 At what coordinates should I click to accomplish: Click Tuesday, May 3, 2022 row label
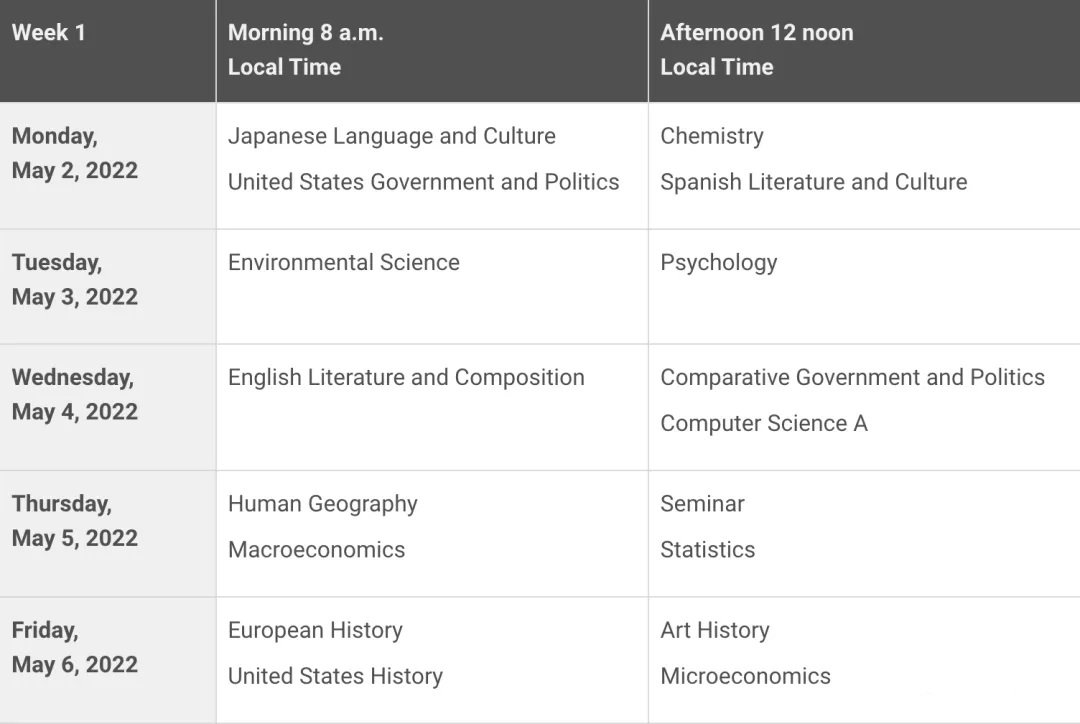(74, 279)
